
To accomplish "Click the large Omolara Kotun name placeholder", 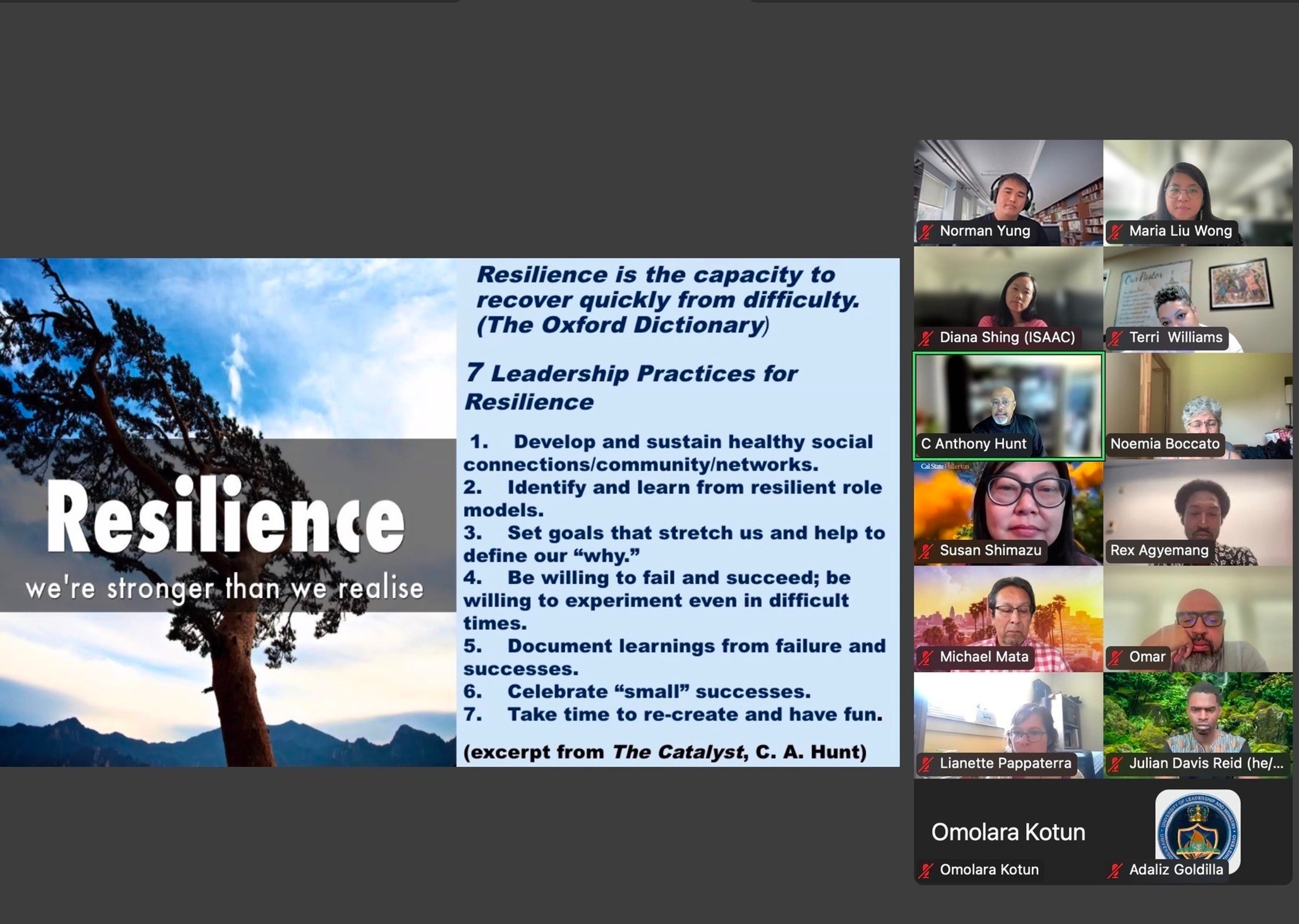I will [x=1008, y=832].
